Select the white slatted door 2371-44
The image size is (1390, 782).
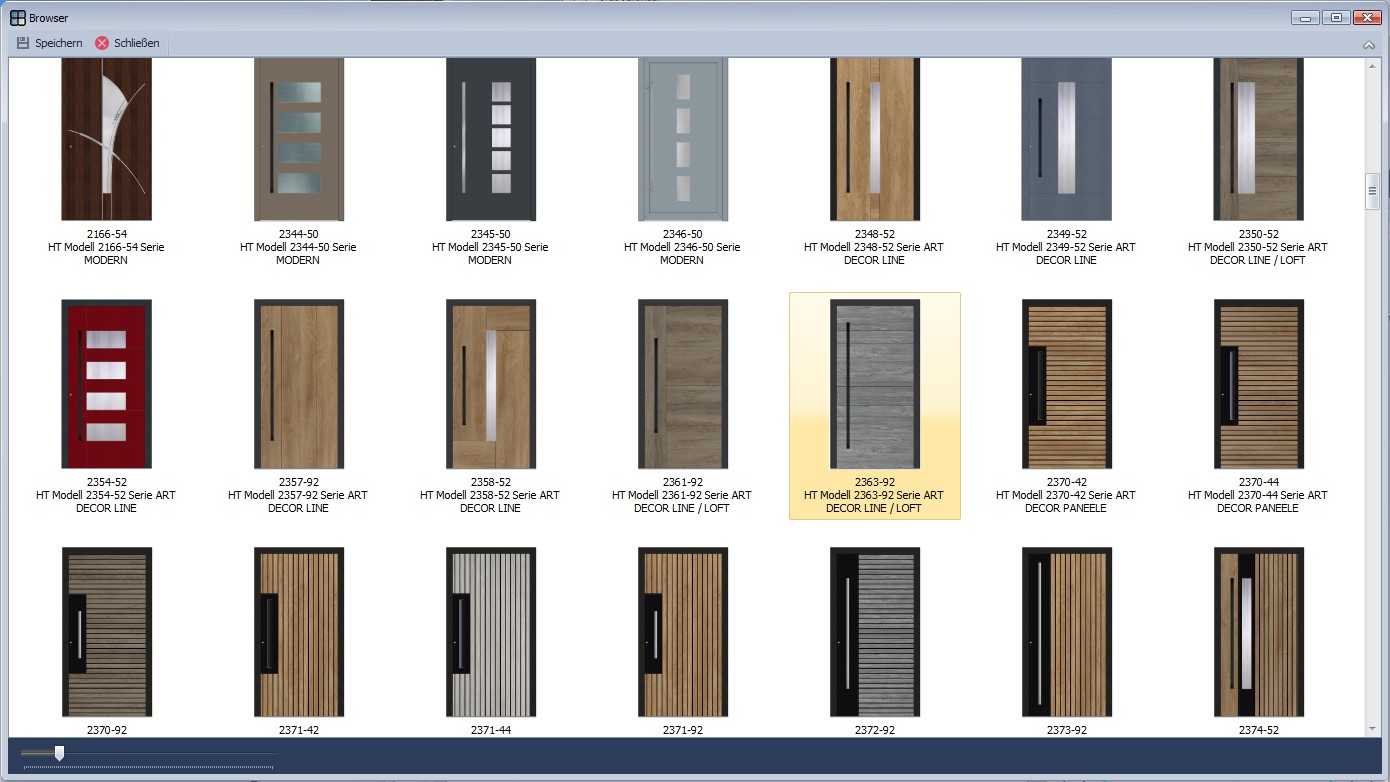tap(490, 632)
